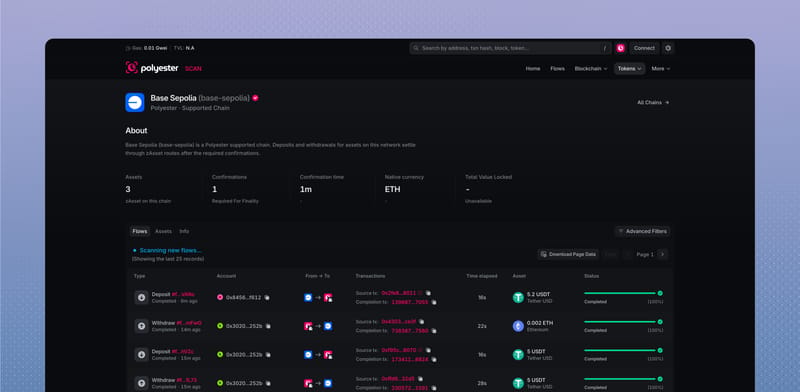Click the Tether icon in the Deposit 5 USDT row
800x392 pixels.
pos(518,354)
